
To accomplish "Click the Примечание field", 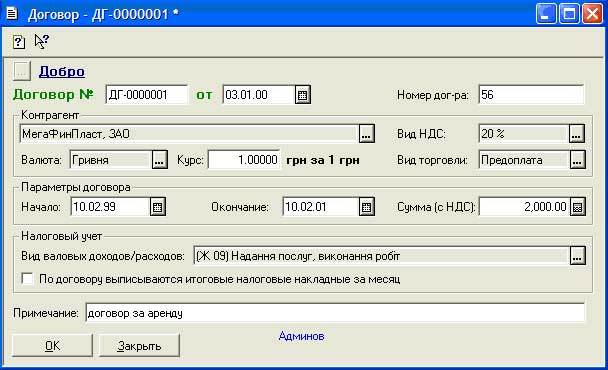I will 335,313.
